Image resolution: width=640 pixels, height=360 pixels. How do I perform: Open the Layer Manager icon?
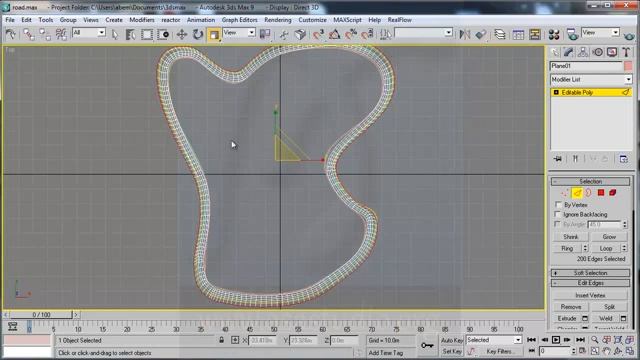(x=500, y=34)
